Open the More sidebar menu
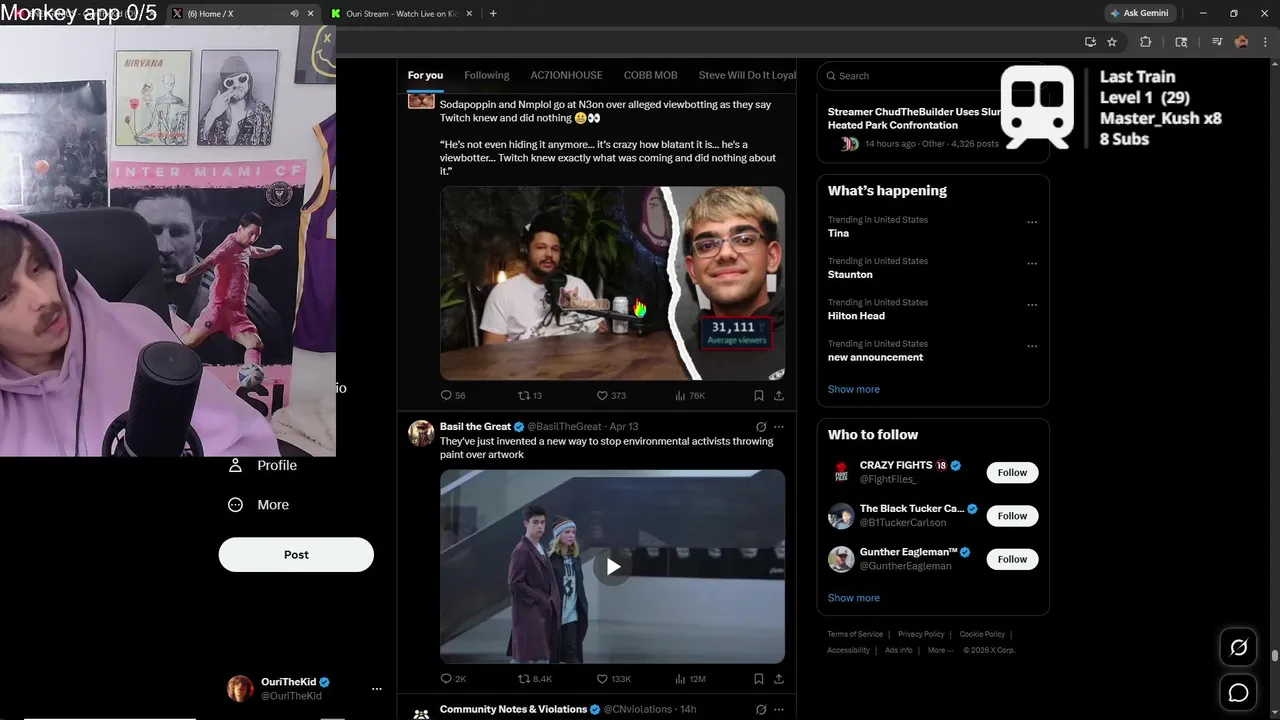The height and width of the screenshot is (720, 1280). pos(259,505)
